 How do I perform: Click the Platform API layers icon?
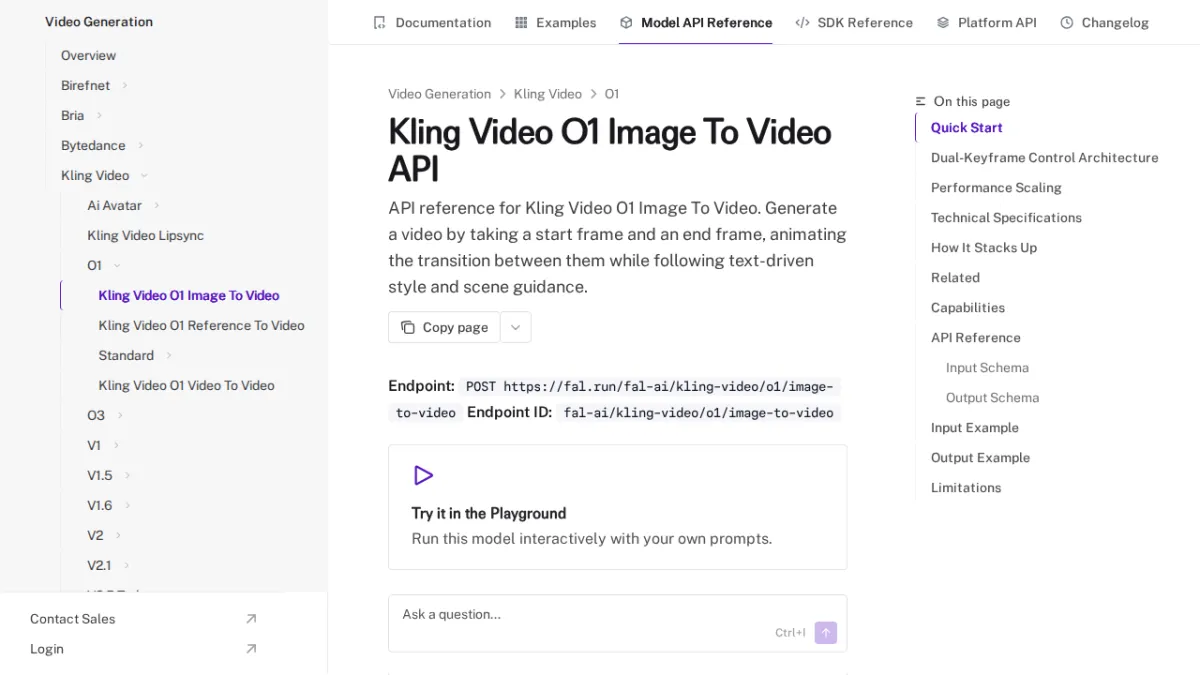pos(943,22)
